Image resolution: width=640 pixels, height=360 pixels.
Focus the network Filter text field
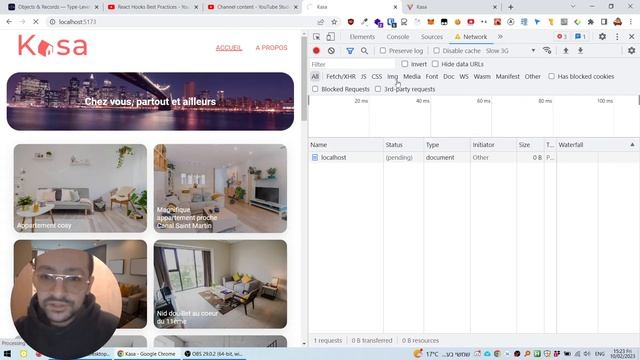[352, 64]
